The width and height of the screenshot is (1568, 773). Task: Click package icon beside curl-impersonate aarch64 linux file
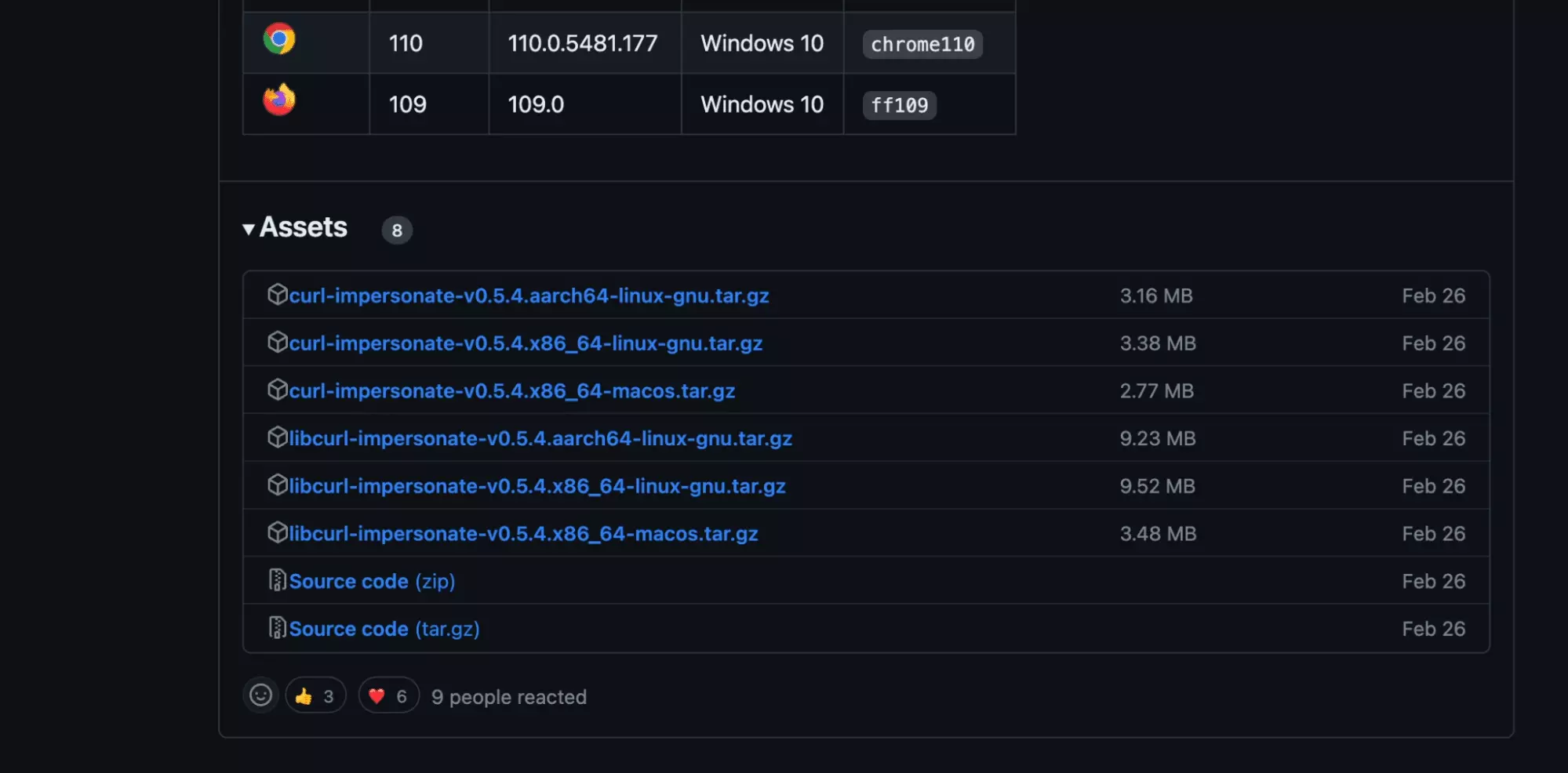277,295
